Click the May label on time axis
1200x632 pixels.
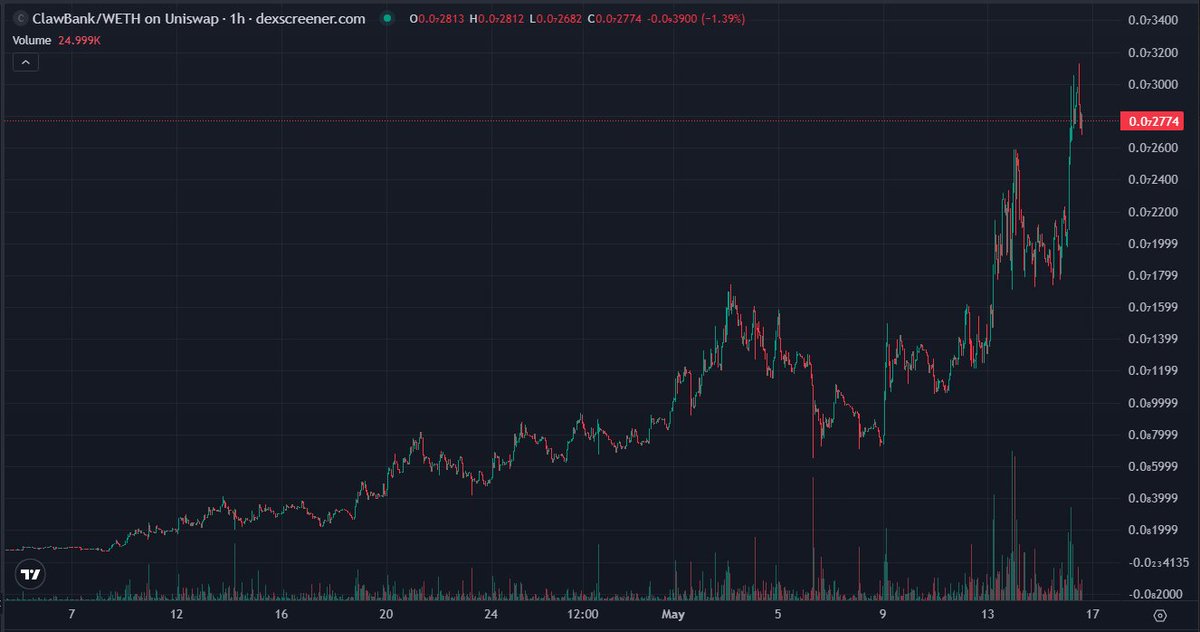tap(673, 615)
